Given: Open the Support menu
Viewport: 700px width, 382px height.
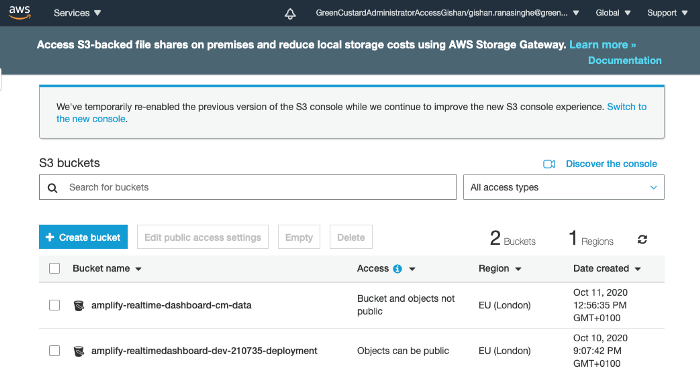Looking at the screenshot, I should coord(667,13).
